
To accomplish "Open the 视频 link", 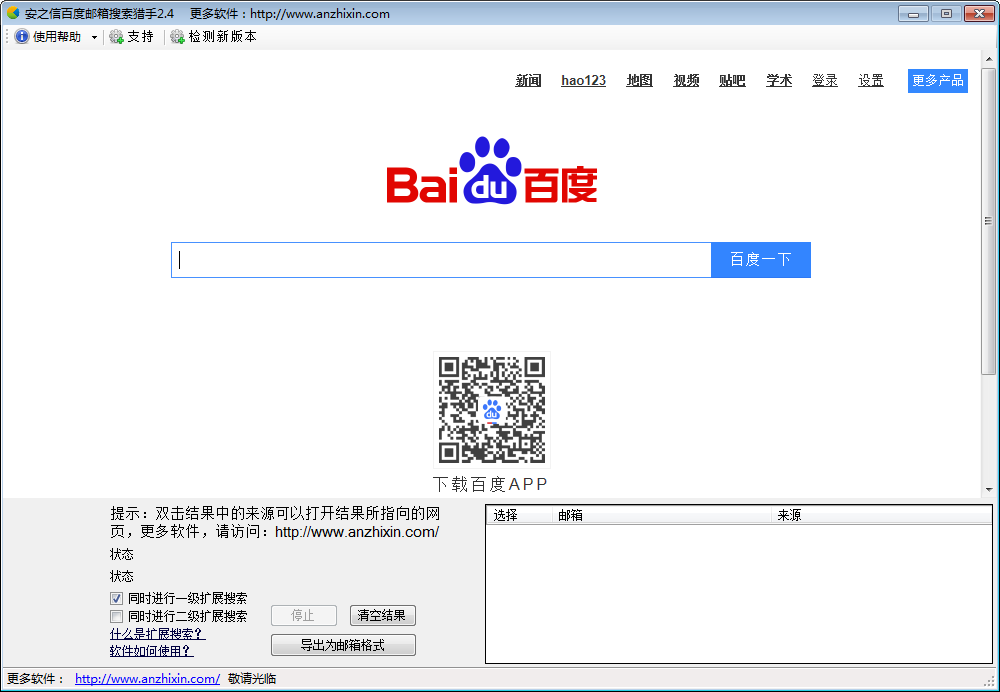I will (686, 80).
